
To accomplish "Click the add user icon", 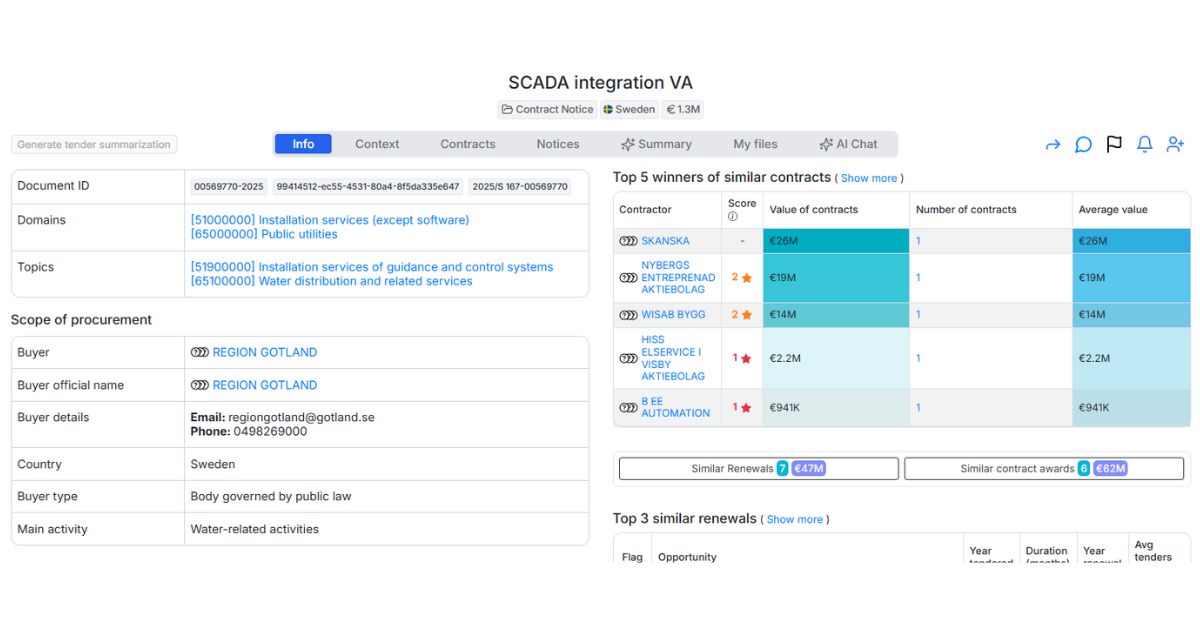I will pyautogui.click(x=1175, y=145).
